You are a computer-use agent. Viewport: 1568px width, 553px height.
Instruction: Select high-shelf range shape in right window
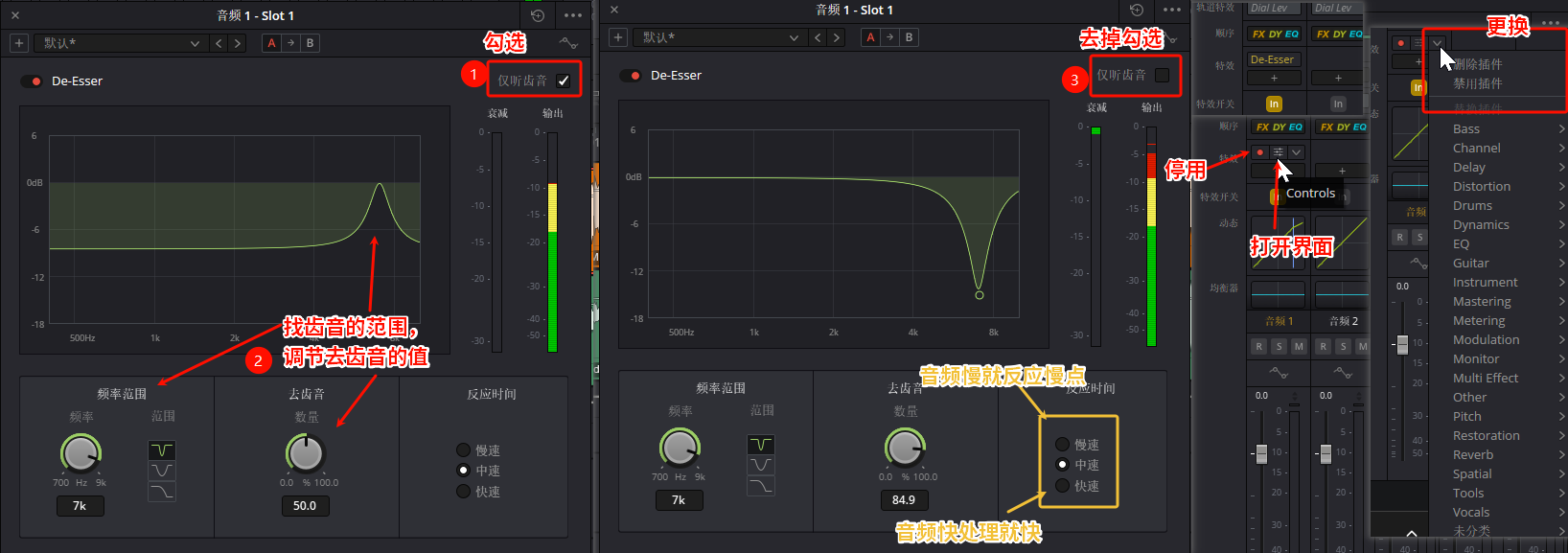click(x=761, y=486)
